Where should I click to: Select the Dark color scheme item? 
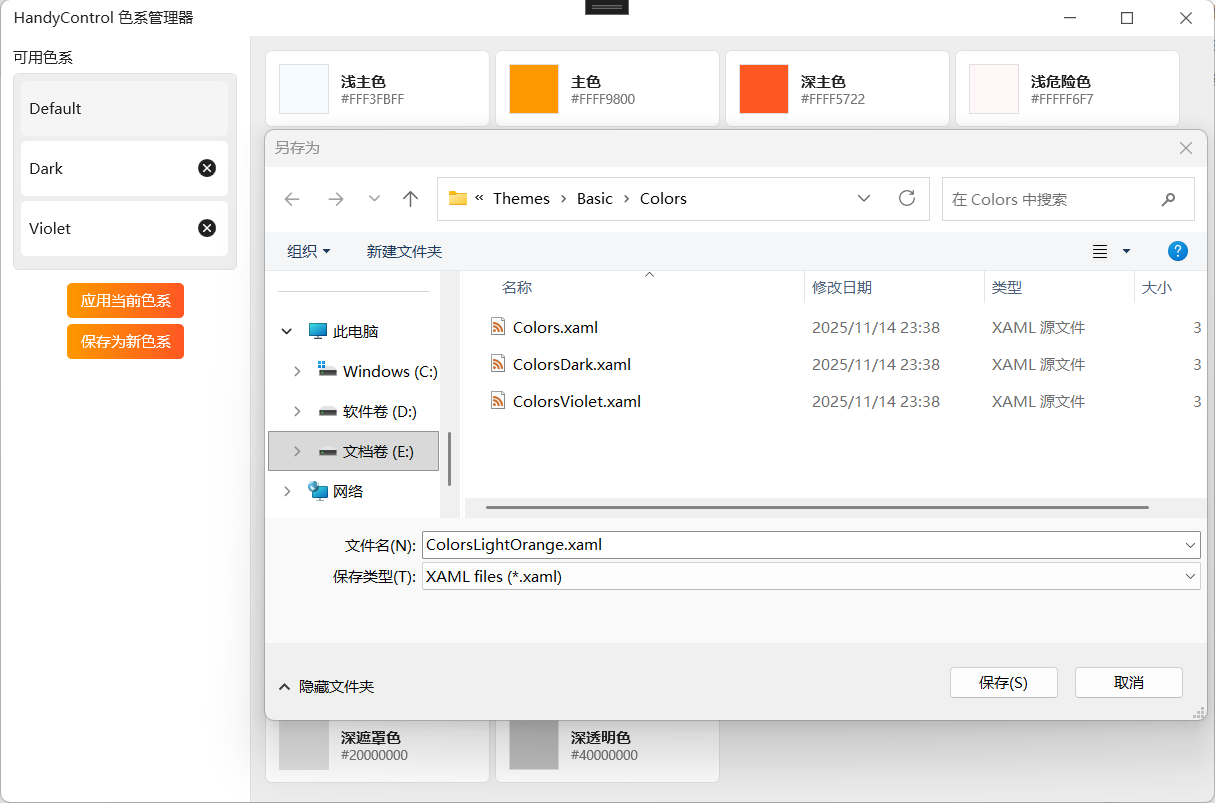click(125, 168)
